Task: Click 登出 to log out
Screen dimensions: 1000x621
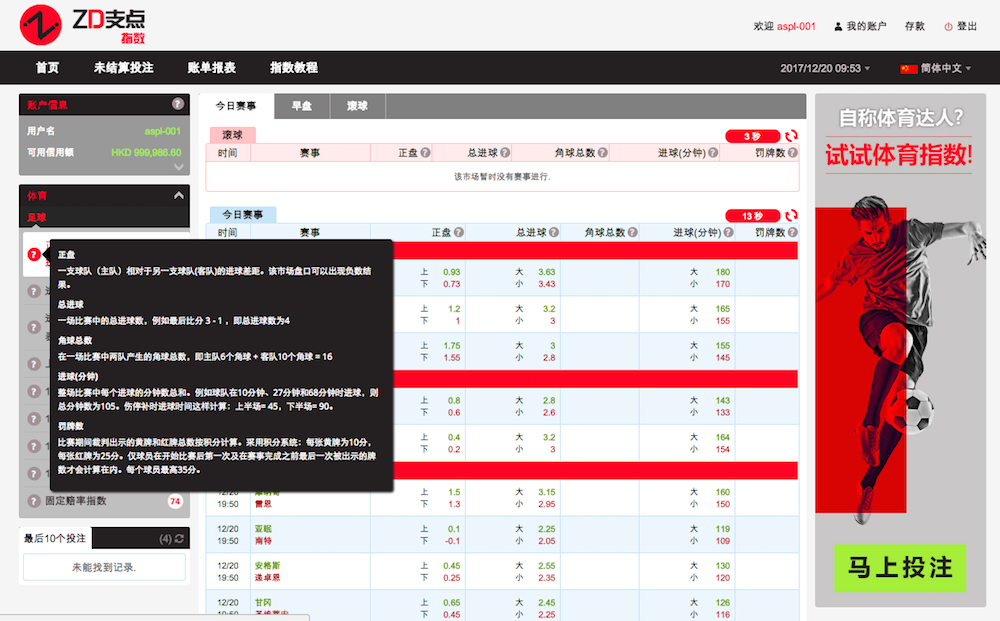Action: click(960, 27)
